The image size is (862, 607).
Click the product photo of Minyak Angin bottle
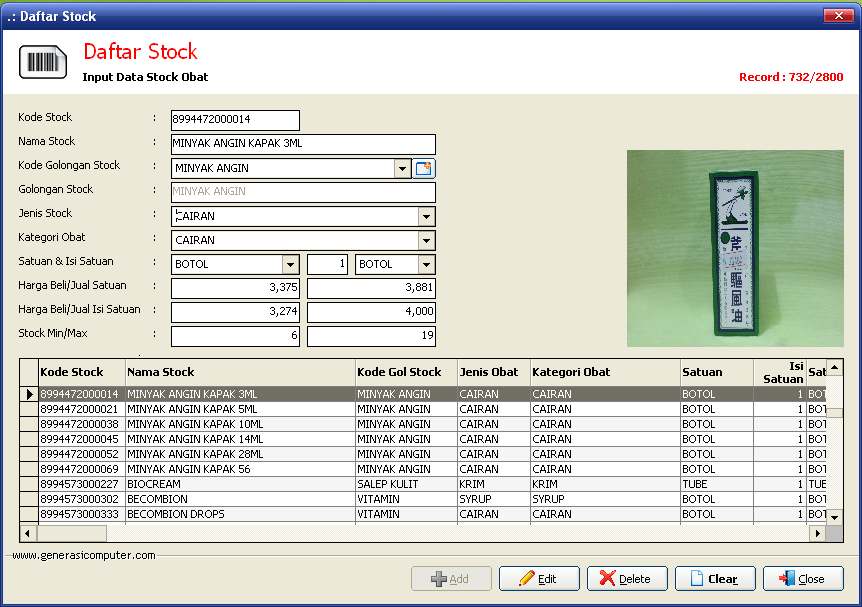[x=735, y=248]
